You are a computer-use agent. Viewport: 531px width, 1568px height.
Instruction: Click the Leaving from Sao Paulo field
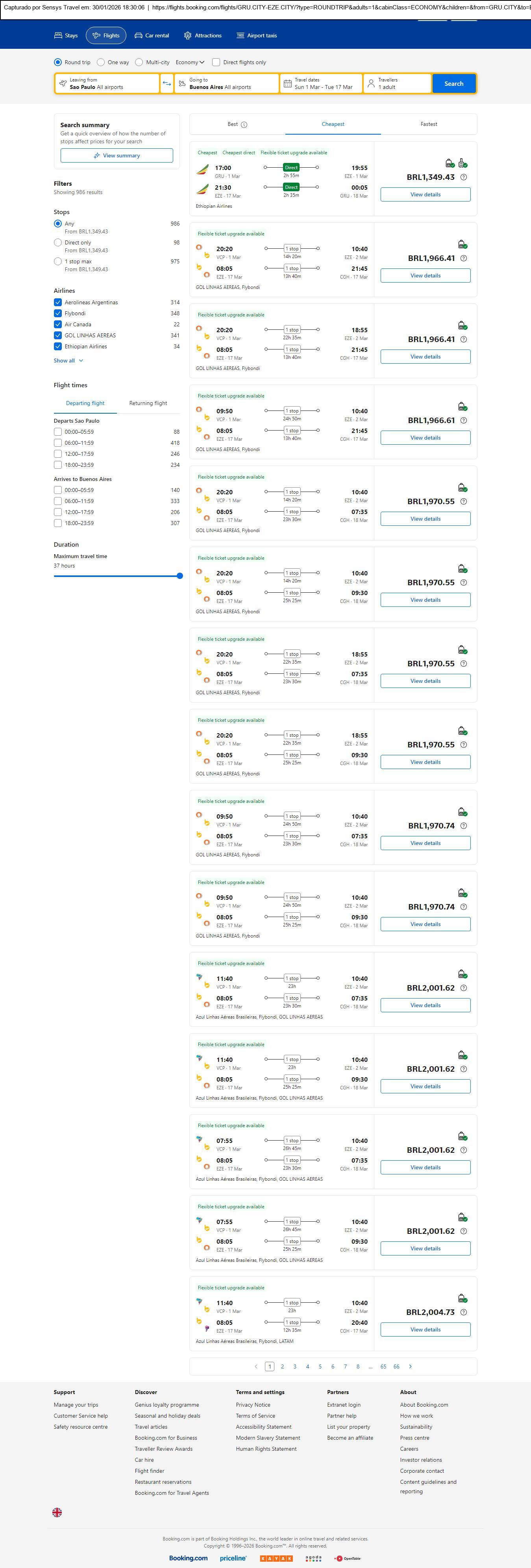pos(107,83)
